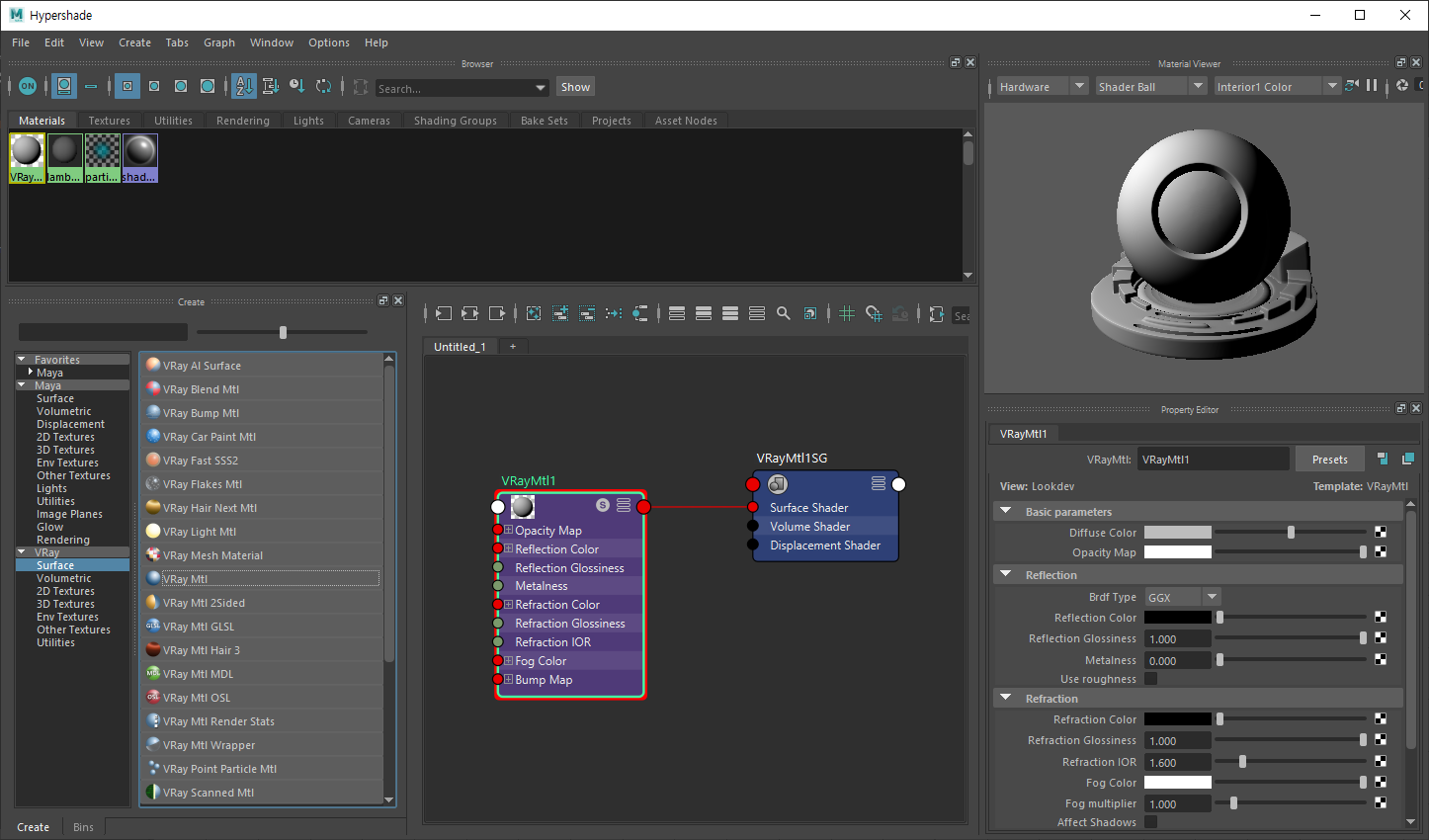This screenshot has height=840, width=1429.
Task: Click Fog Color map checker button
Action: pos(1381,783)
